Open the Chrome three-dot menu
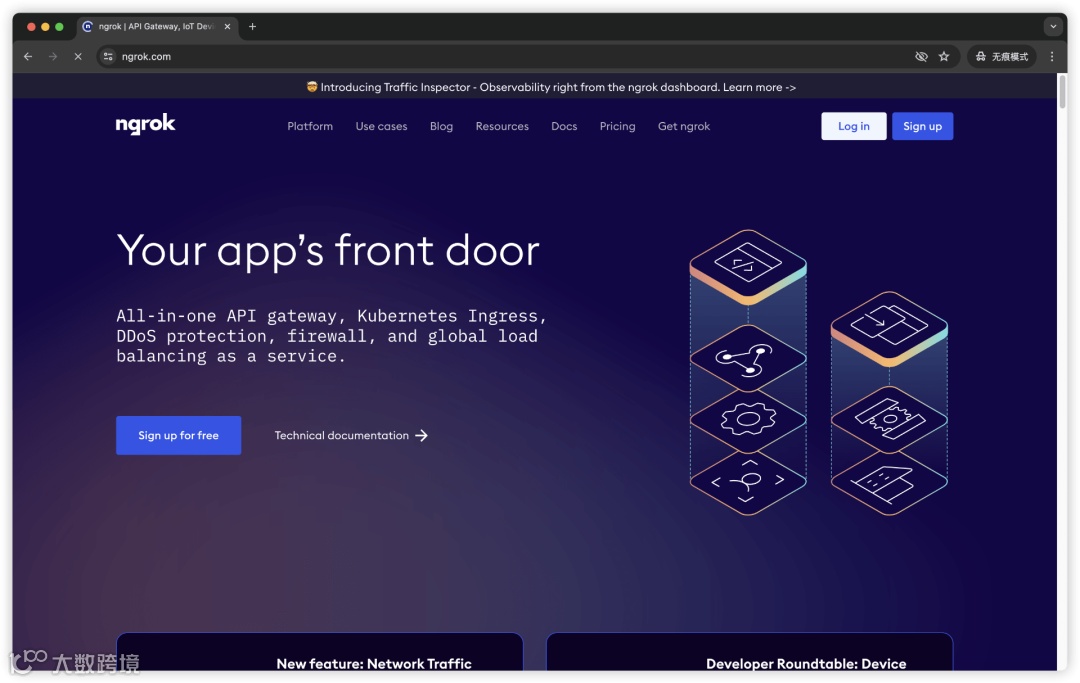The height and width of the screenshot is (683, 1080). (1052, 56)
